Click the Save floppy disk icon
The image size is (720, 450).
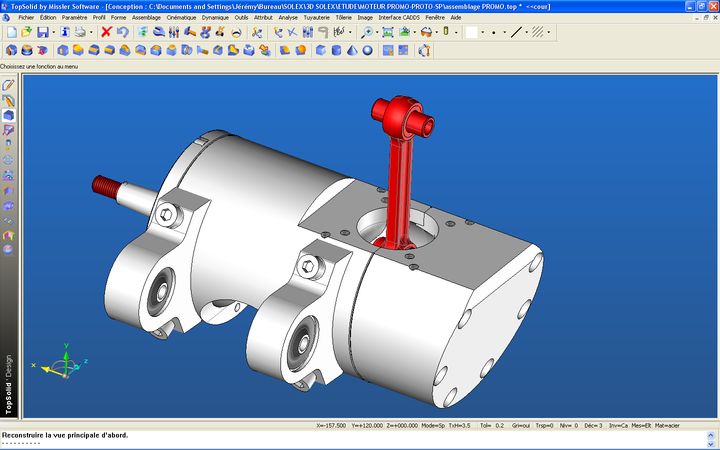[x=43, y=32]
